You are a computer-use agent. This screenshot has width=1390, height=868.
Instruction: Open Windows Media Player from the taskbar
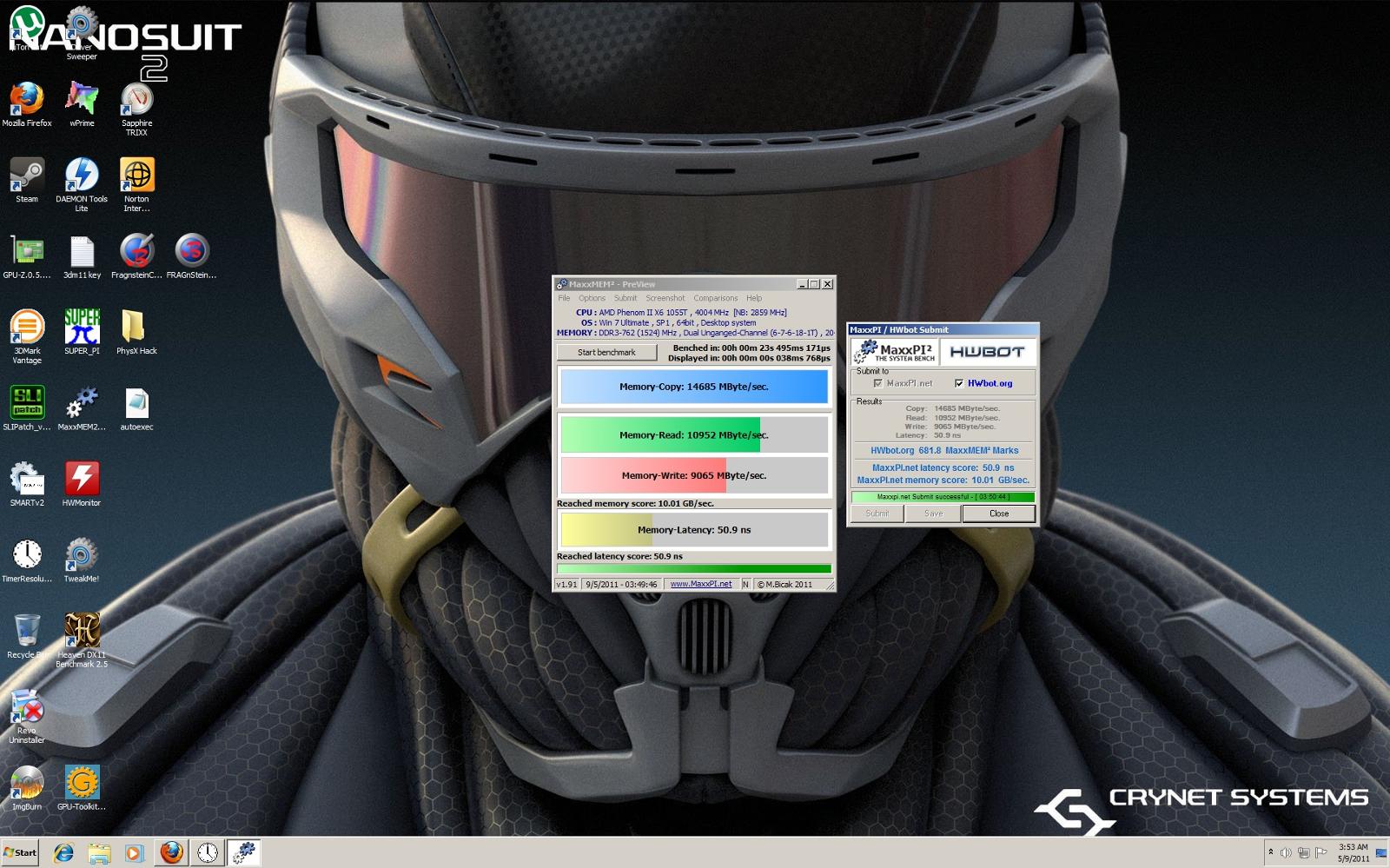click(x=134, y=852)
